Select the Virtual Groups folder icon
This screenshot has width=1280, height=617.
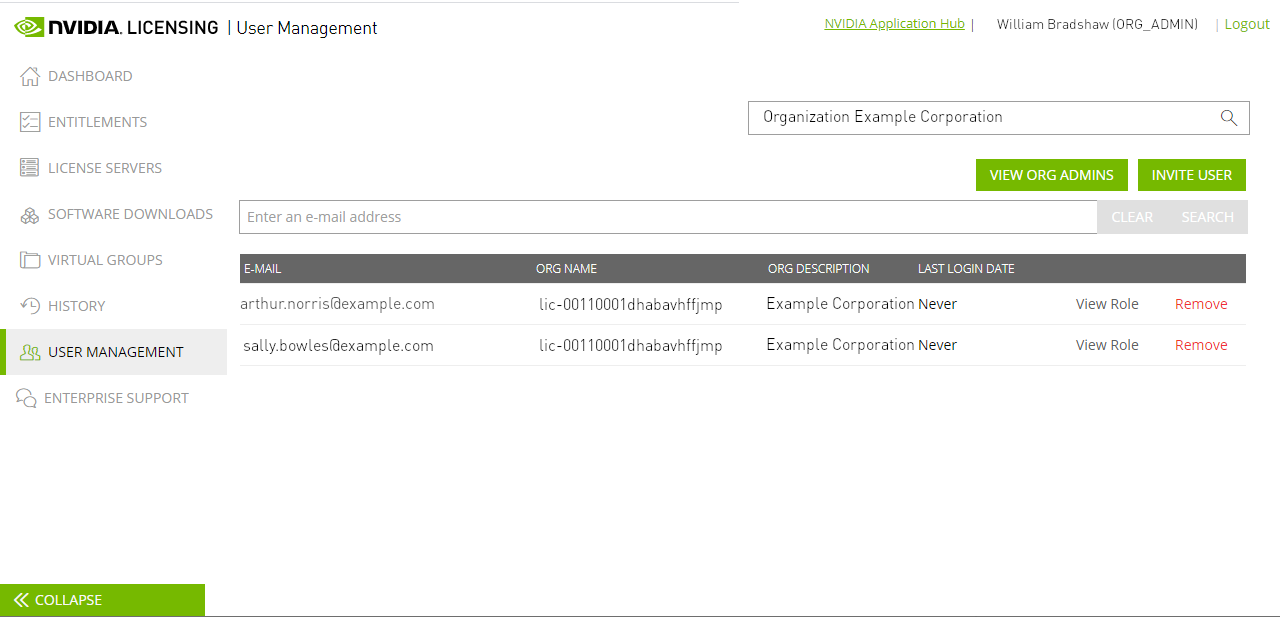tap(29, 259)
